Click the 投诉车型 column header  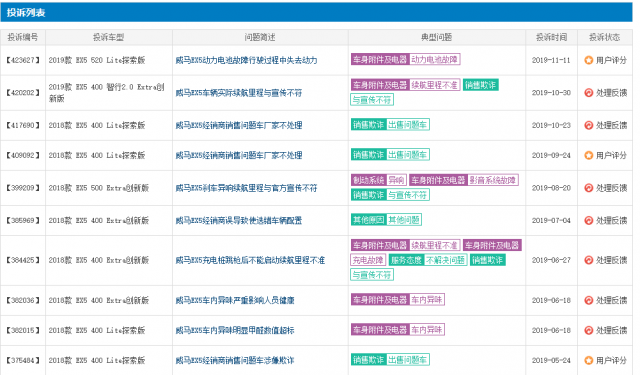point(109,37)
